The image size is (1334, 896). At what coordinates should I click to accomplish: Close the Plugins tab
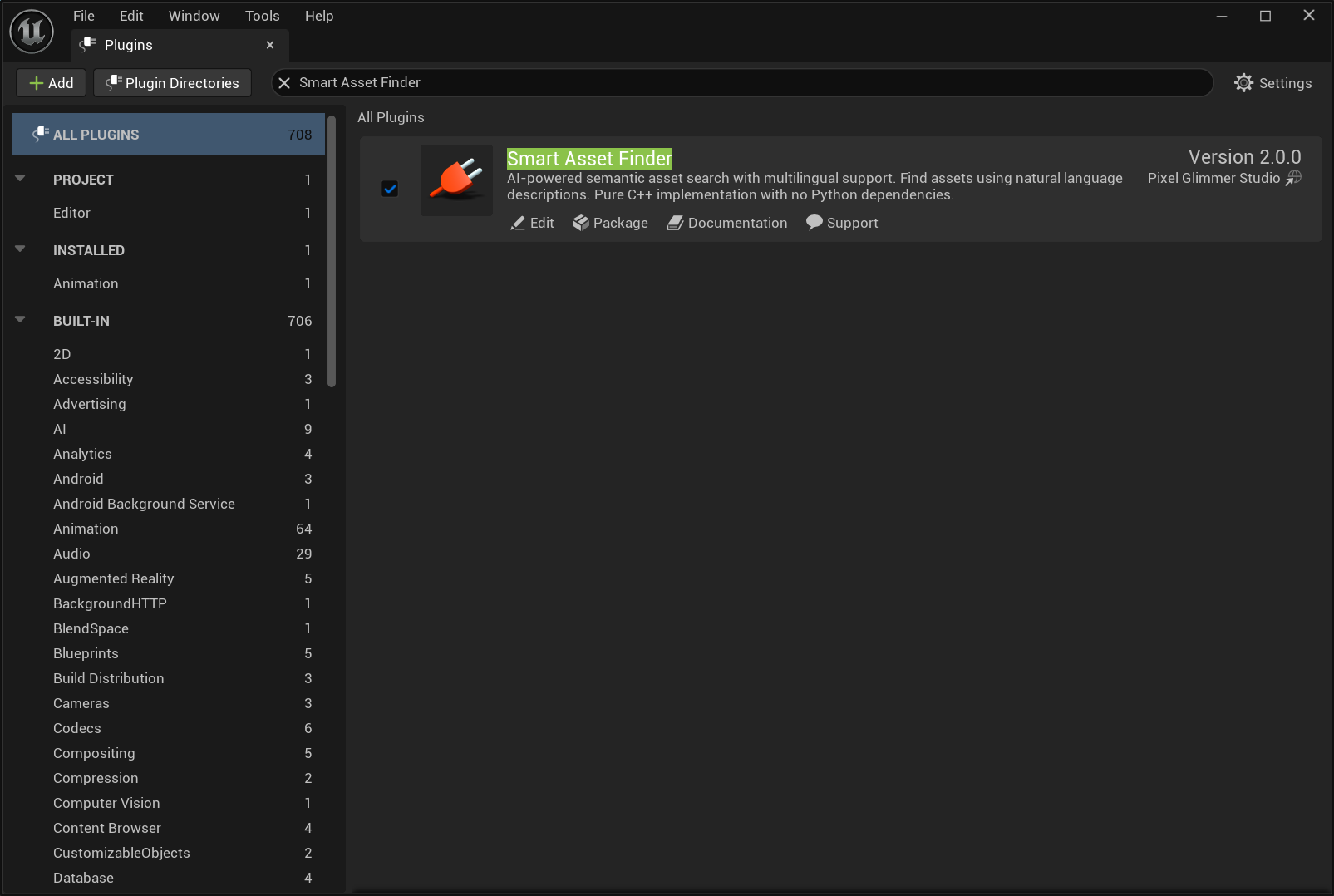[x=270, y=45]
